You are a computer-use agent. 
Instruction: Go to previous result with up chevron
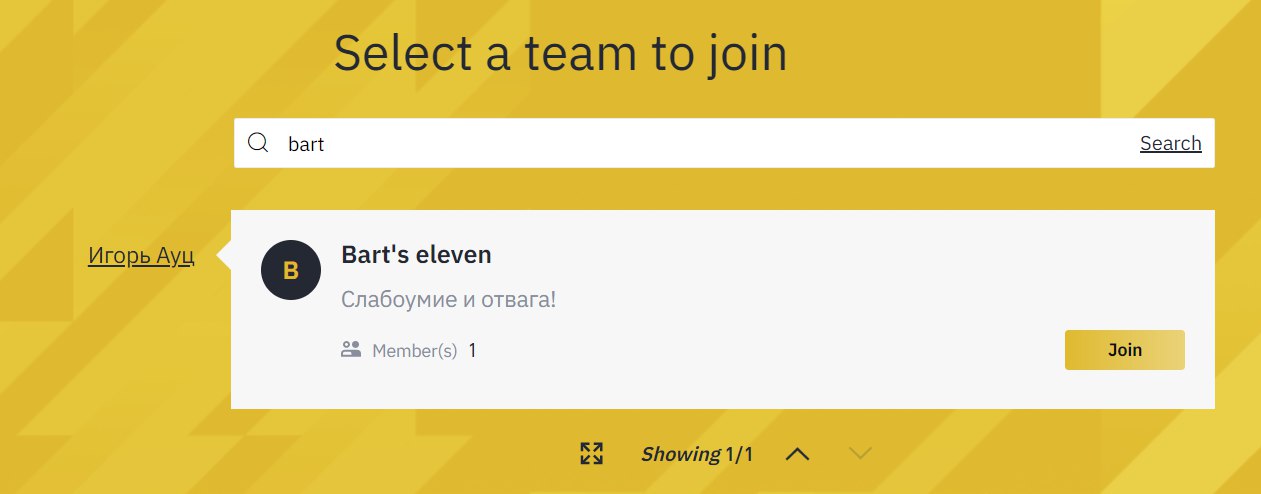797,454
